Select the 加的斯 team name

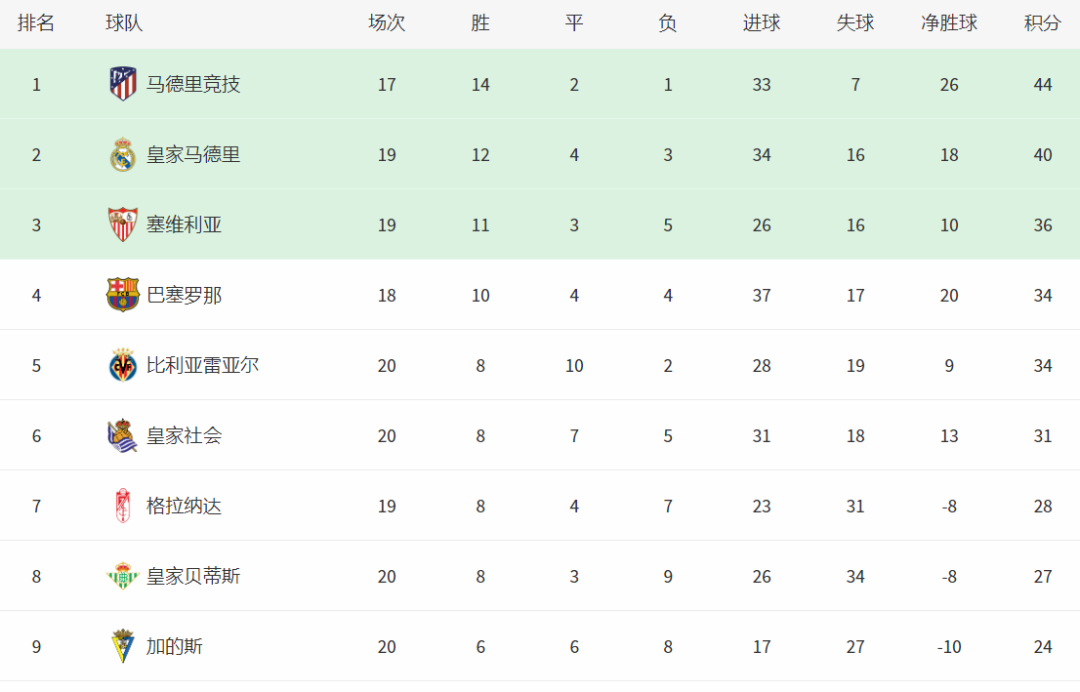(x=174, y=647)
